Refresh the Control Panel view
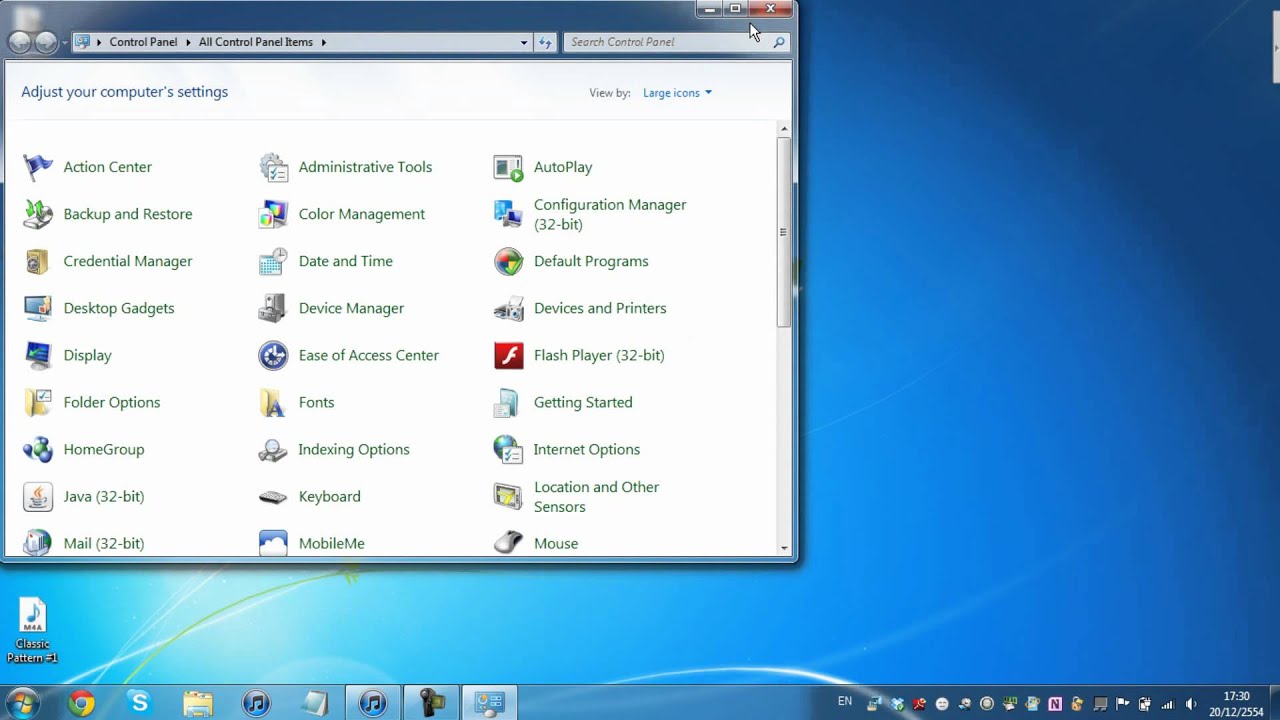Viewport: 1280px width, 720px height. [x=545, y=42]
